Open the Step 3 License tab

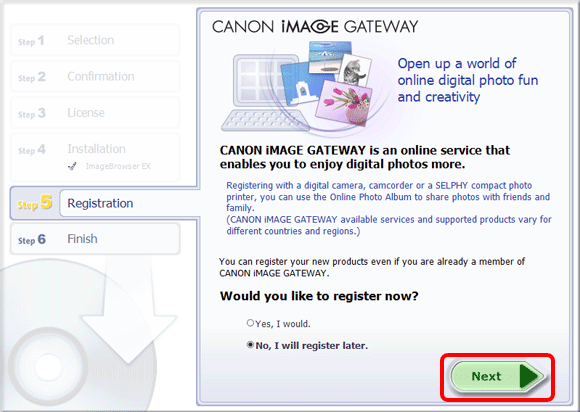(x=95, y=113)
